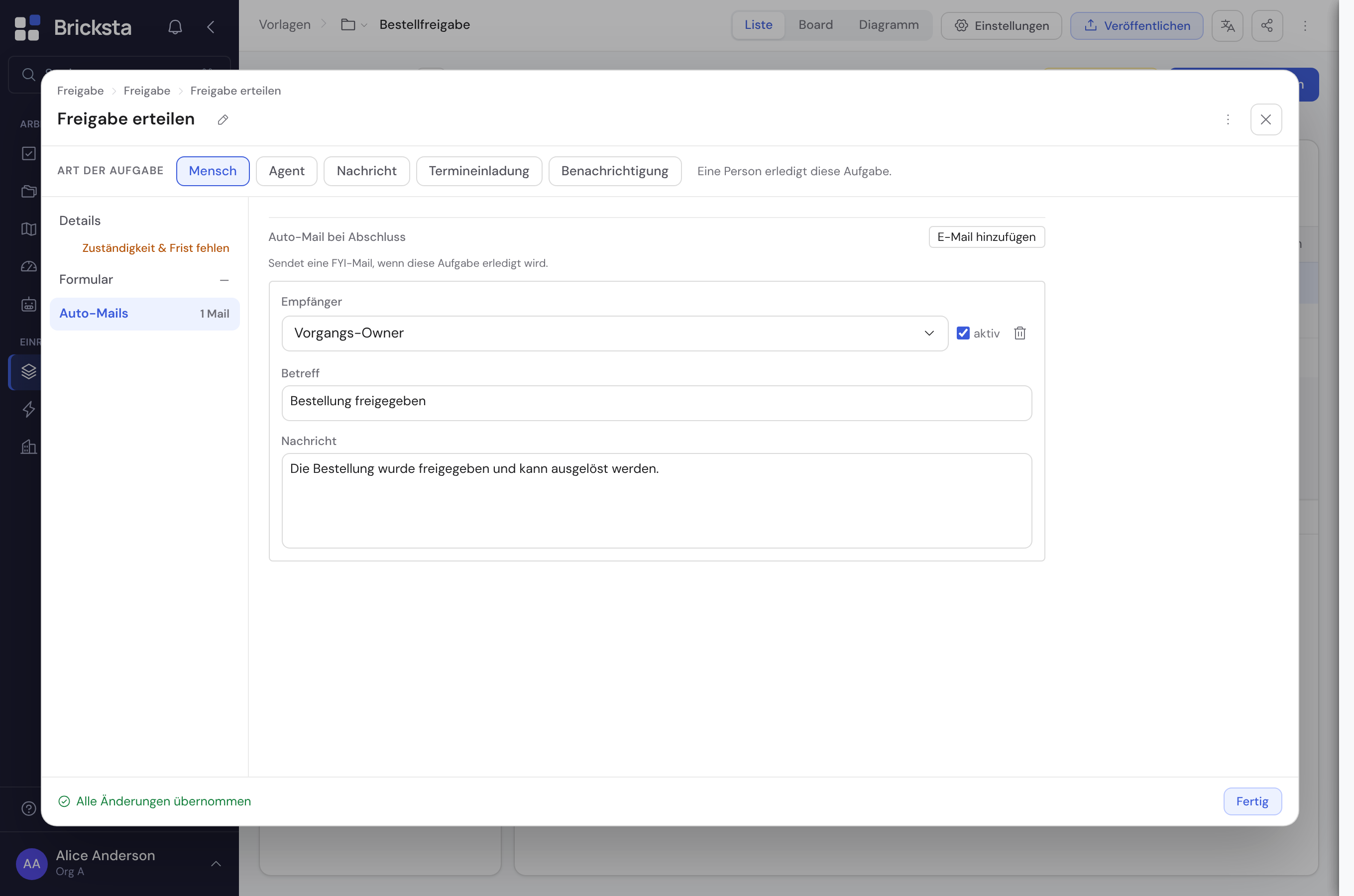Viewport: 1354px width, 896px height.
Task: Click the Zuständigkeit & Frist fehlen warning
Action: [x=155, y=248]
